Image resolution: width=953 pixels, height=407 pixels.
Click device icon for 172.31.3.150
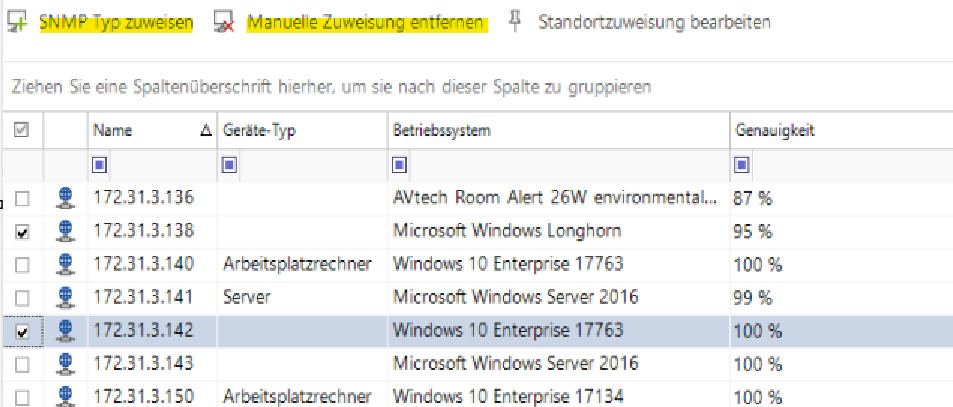click(66, 397)
